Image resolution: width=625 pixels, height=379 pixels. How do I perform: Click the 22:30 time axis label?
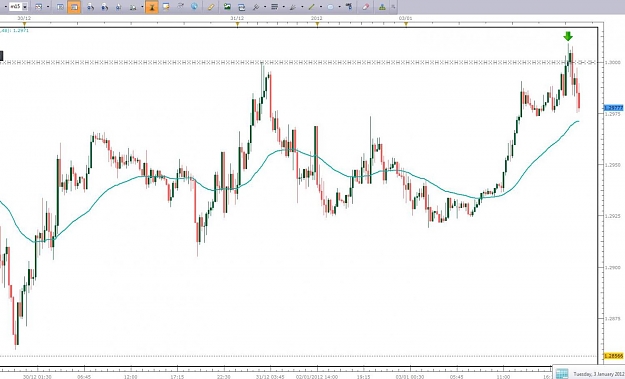click(224, 377)
